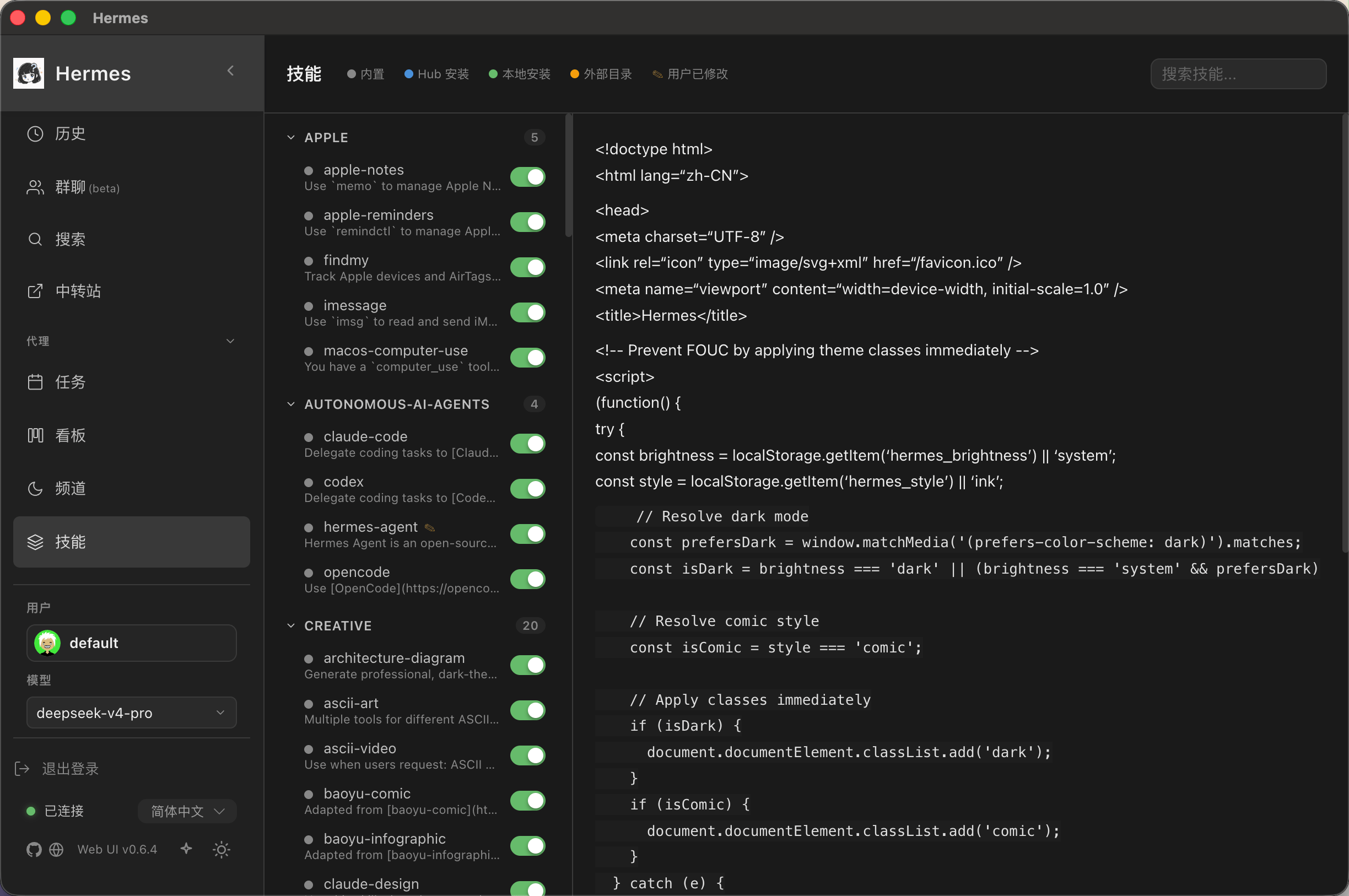Screen dimensions: 1349x896
Task: Toggle light theme with the sun icon
Action: pyautogui.click(x=221, y=849)
